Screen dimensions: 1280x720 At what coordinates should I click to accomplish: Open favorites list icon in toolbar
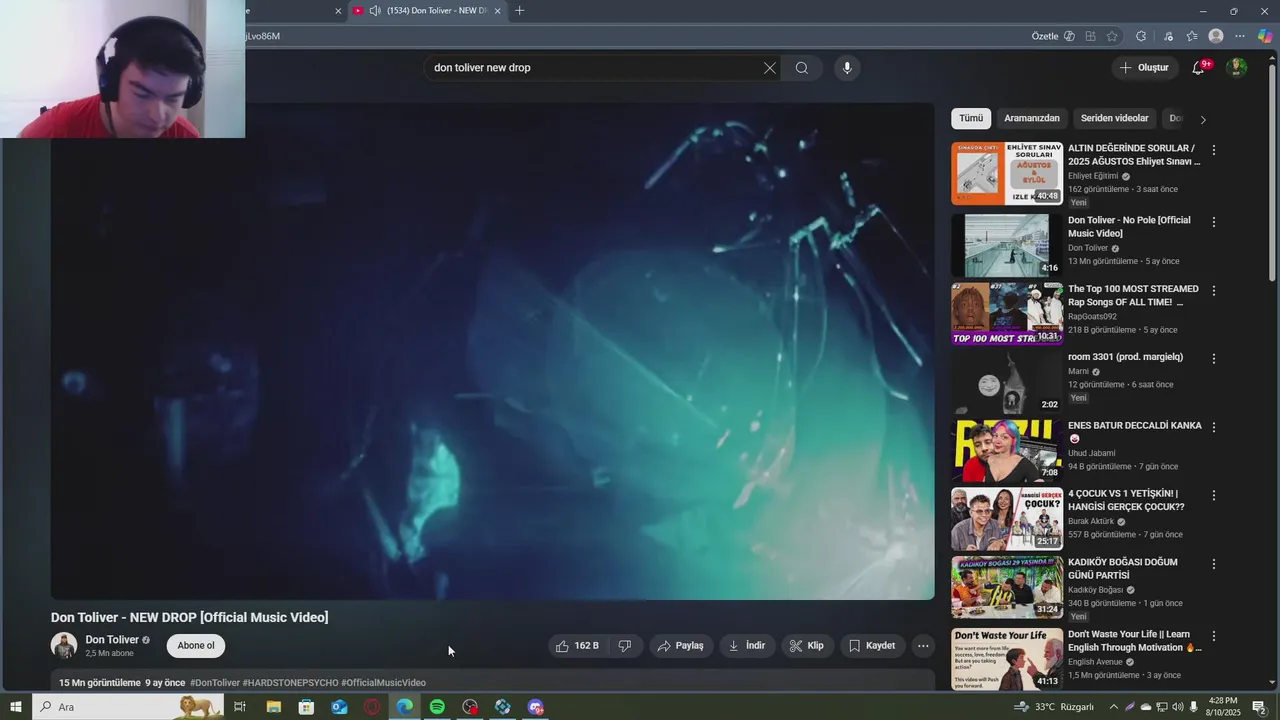[1192, 36]
